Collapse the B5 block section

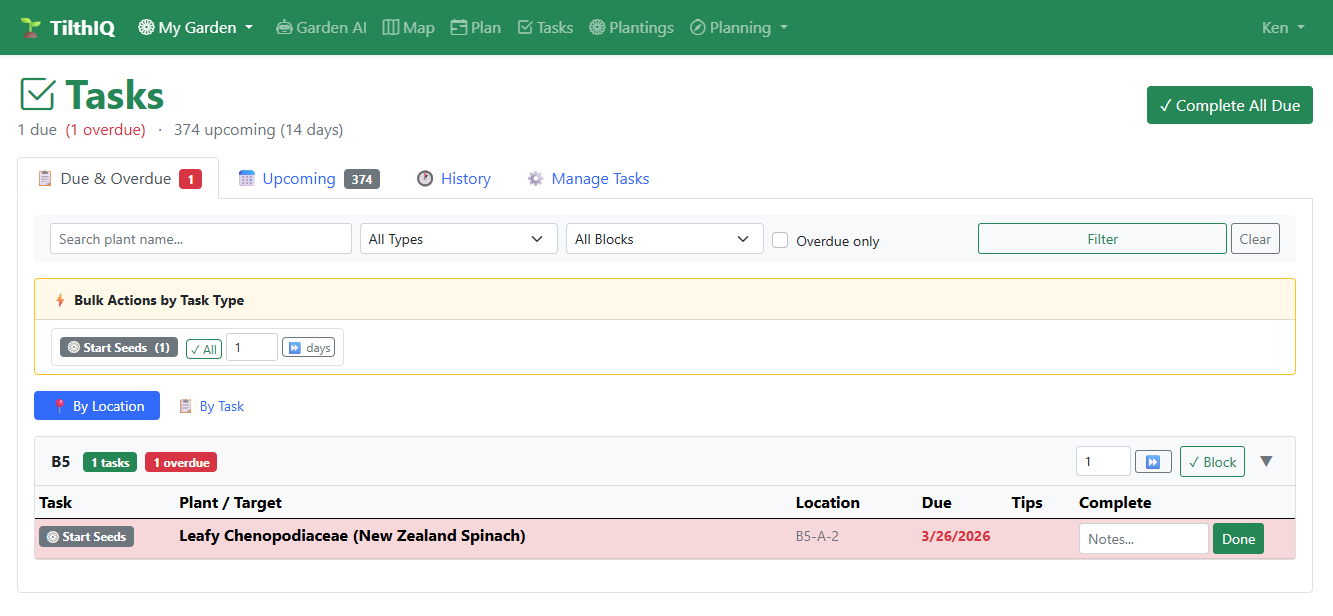pos(1266,461)
